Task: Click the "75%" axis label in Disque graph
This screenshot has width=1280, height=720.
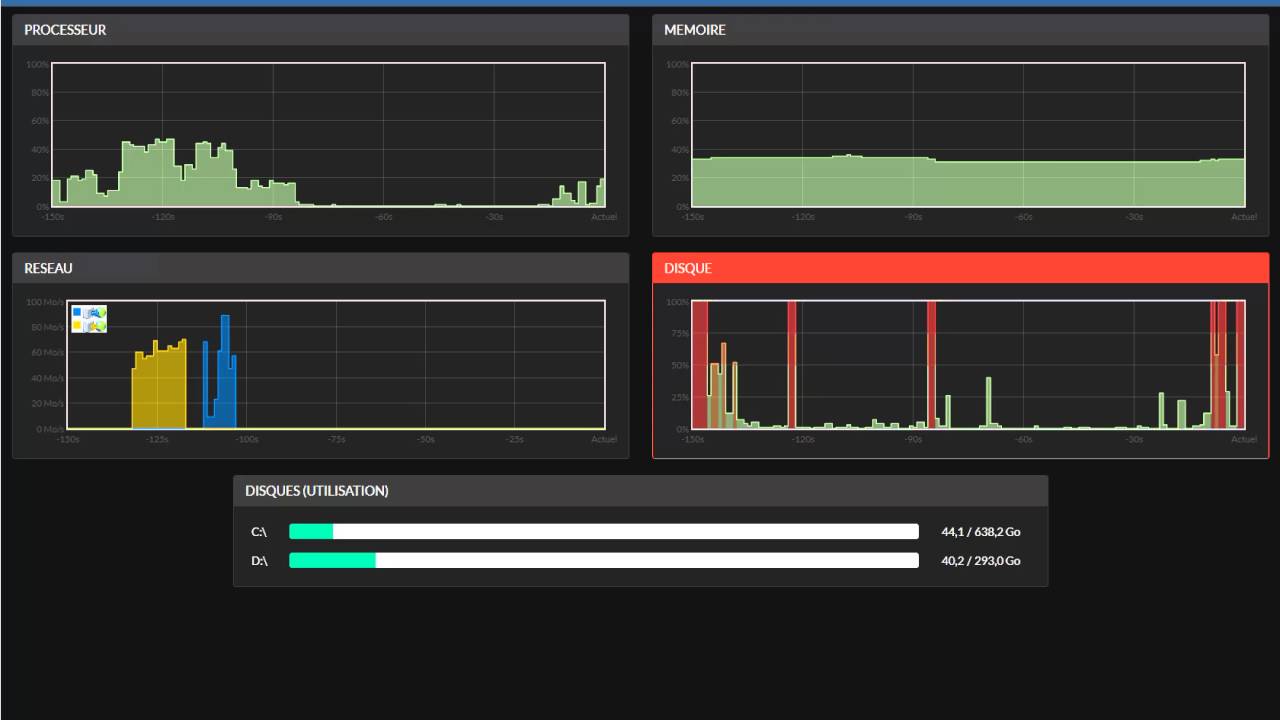Action: [x=678, y=334]
